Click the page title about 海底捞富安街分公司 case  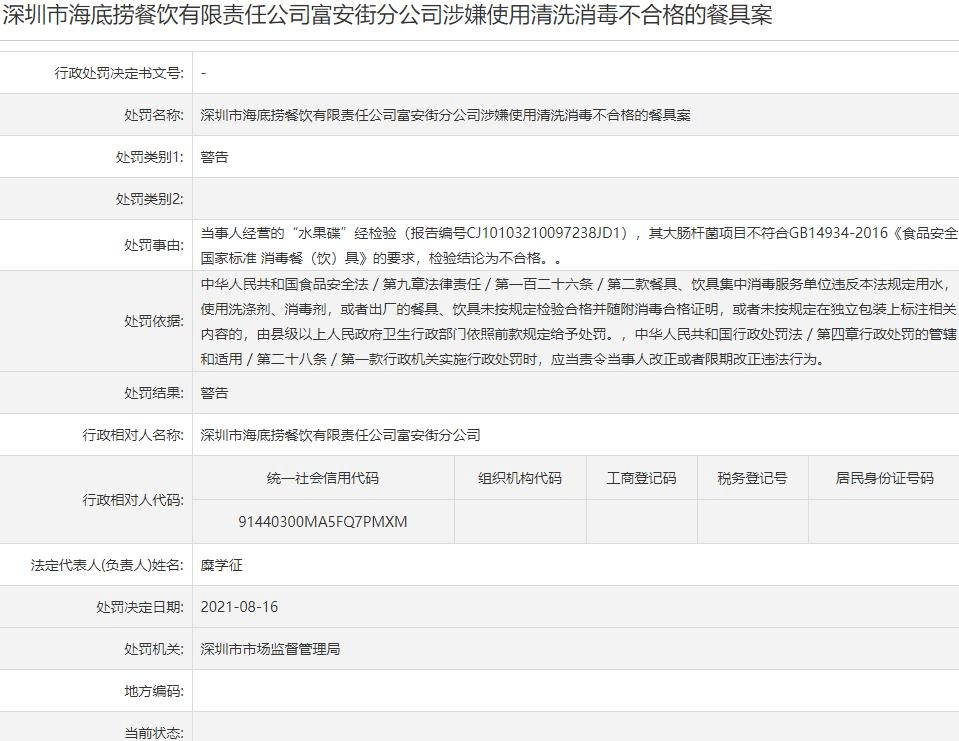tap(387, 15)
